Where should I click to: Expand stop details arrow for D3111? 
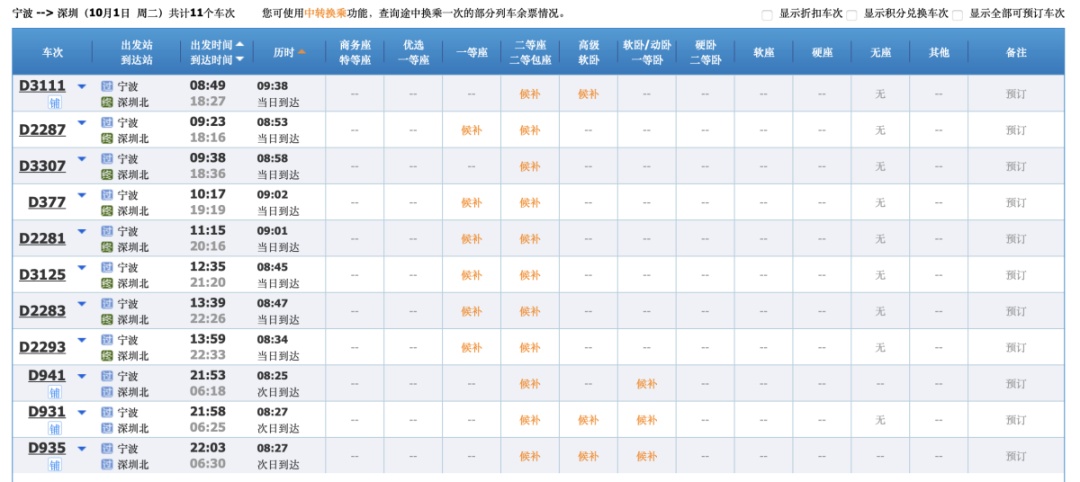pos(82,87)
